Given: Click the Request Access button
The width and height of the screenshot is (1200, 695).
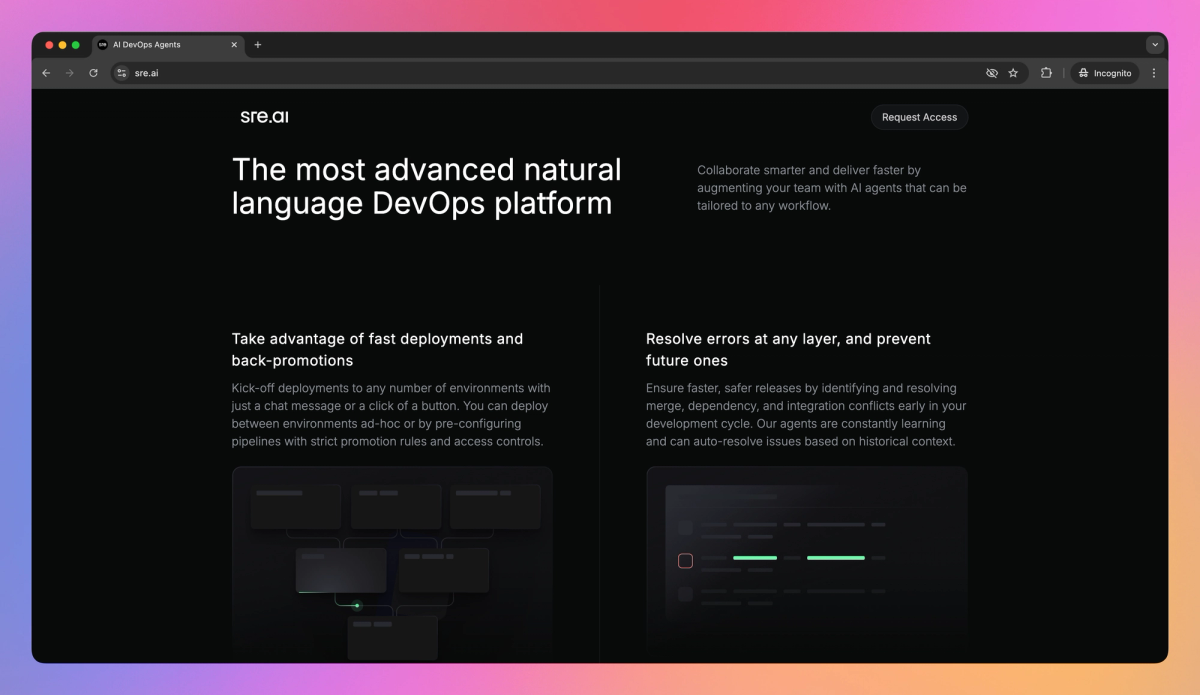Looking at the screenshot, I should click(x=919, y=117).
